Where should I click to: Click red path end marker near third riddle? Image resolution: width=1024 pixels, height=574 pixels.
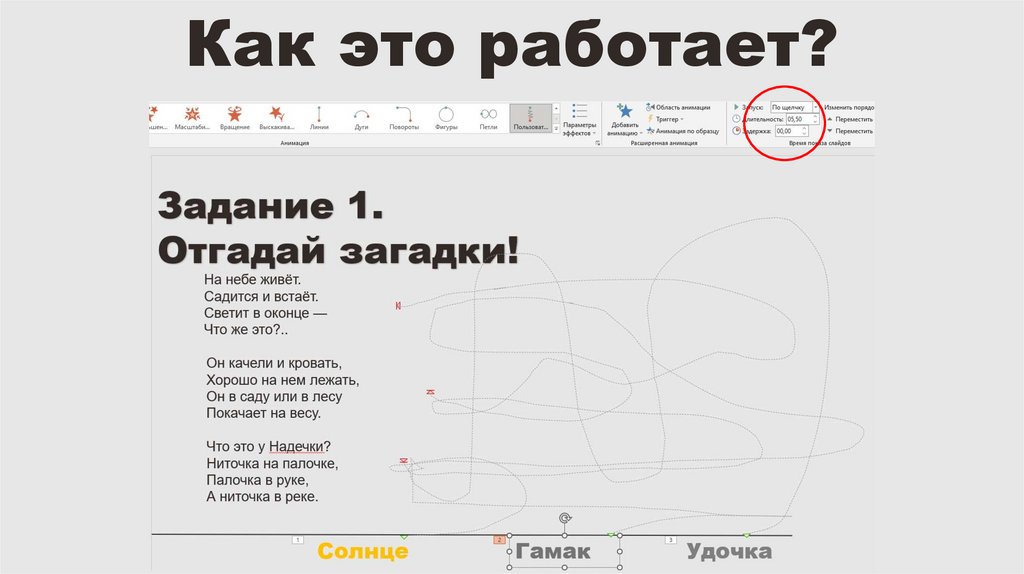(404, 461)
